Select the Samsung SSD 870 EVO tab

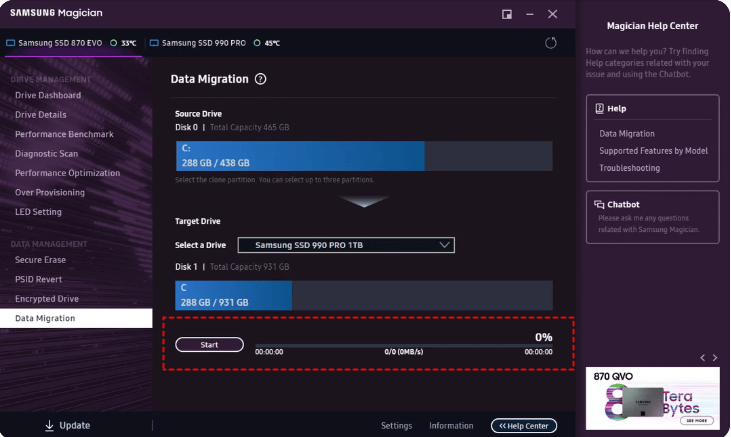click(73, 43)
